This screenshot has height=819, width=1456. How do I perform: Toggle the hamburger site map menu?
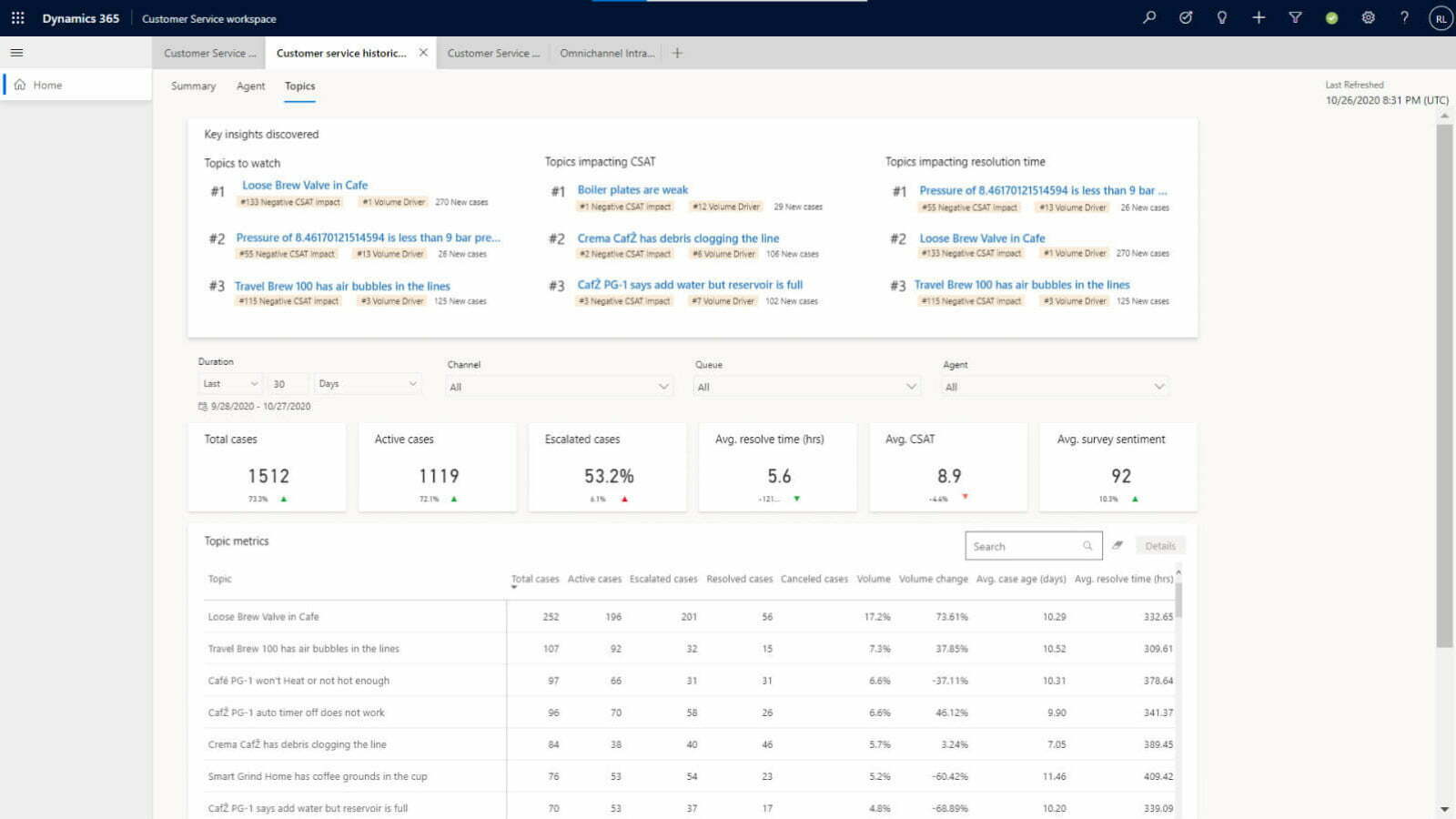coord(16,53)
